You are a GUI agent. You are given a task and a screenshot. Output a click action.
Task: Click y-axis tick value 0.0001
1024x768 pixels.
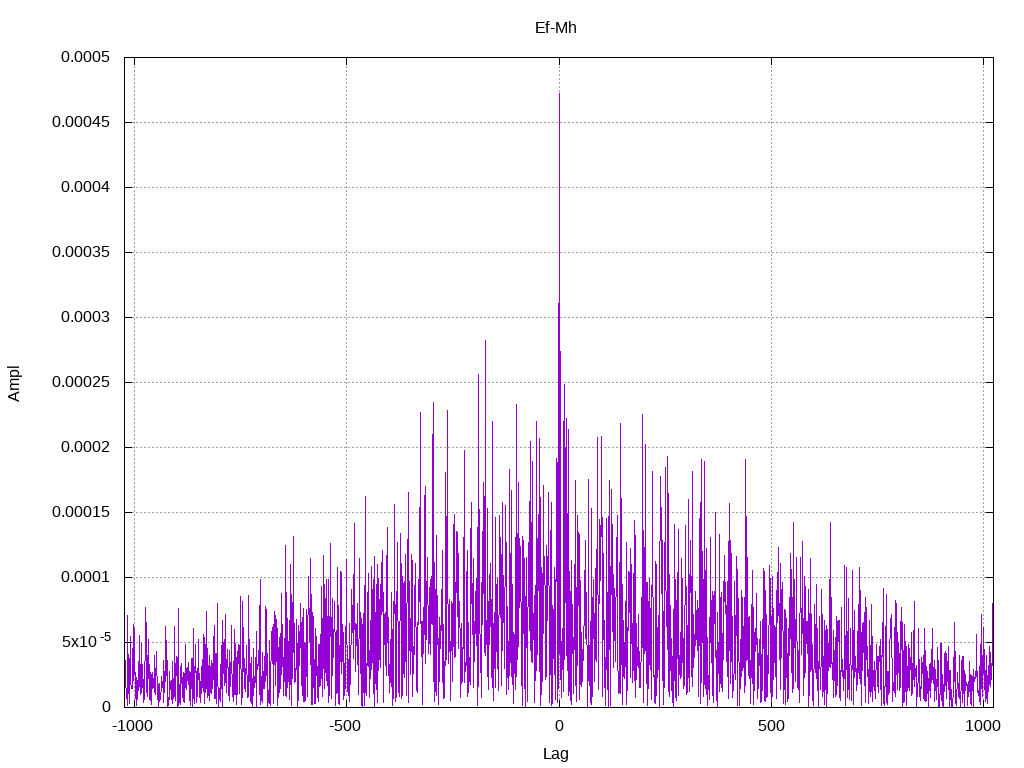coord(86,577)
